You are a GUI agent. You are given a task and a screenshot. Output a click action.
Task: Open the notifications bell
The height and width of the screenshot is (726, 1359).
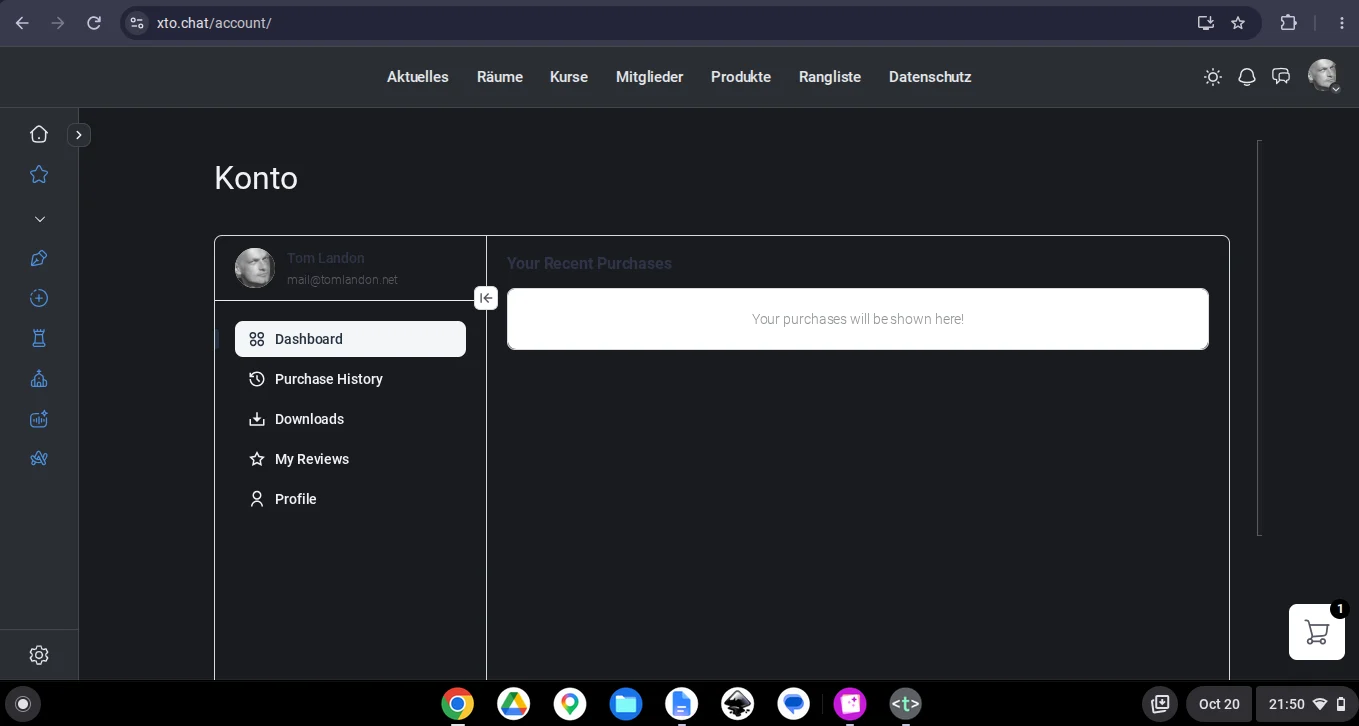click(1247, 77)
